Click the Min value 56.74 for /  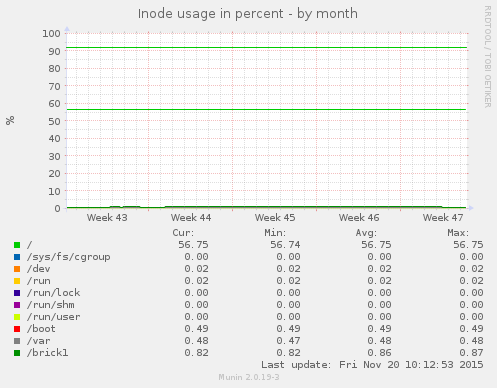pos(285,245)
